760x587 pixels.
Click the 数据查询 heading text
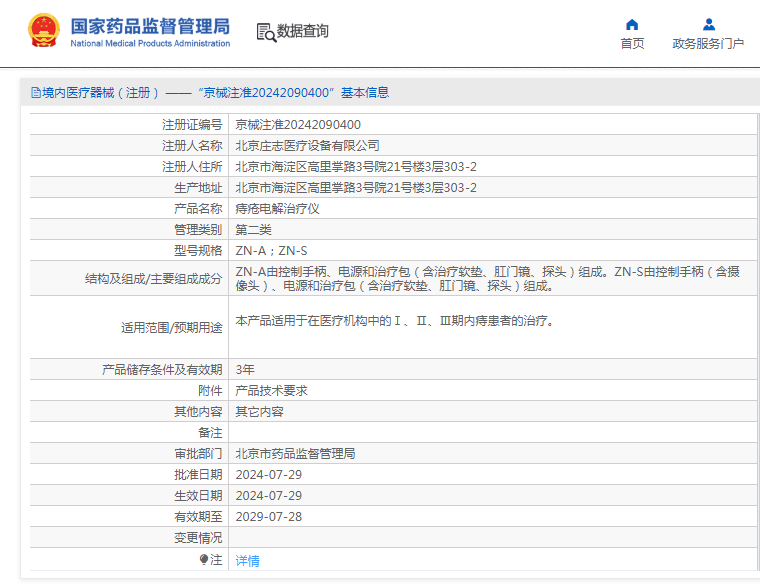302,31
